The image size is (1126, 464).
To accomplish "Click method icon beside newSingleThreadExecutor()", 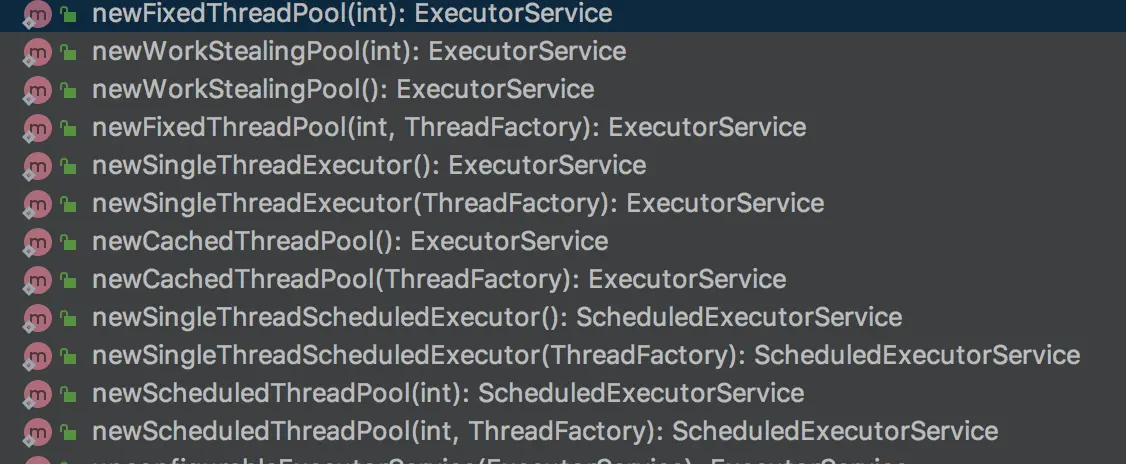I will 37,166.
